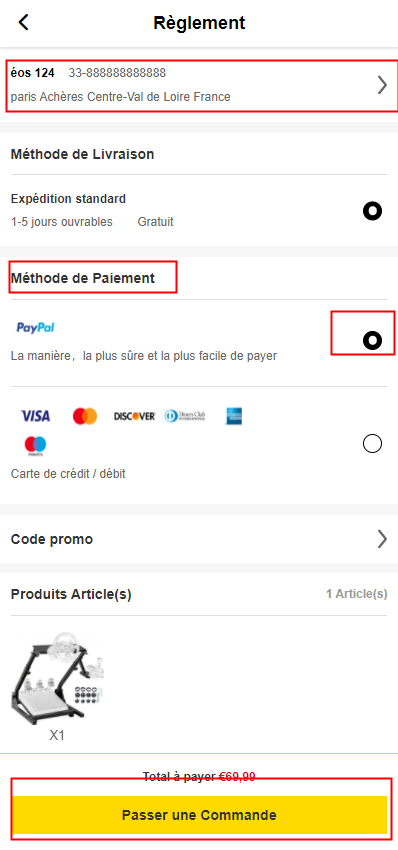Click the Discover card logo
398x850 pixels.
click(134, 416)
